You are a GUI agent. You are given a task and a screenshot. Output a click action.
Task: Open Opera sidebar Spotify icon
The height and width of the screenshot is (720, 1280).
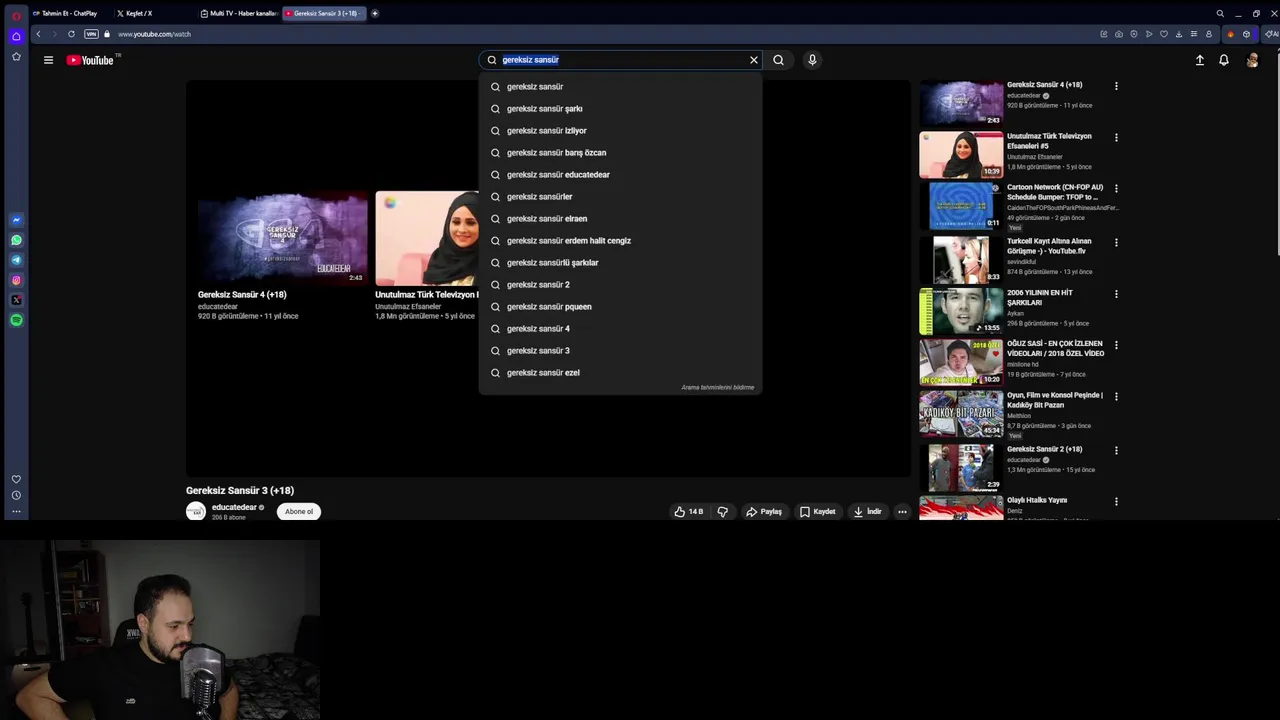[x=16, y=320]
